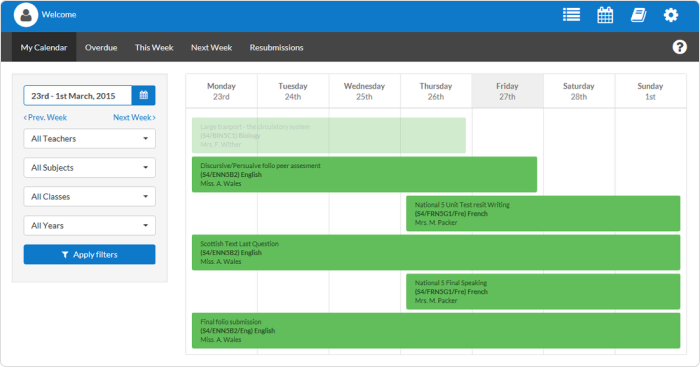Expand the All Subjects dropdown

pyautogui.click(x=89, y=167)
